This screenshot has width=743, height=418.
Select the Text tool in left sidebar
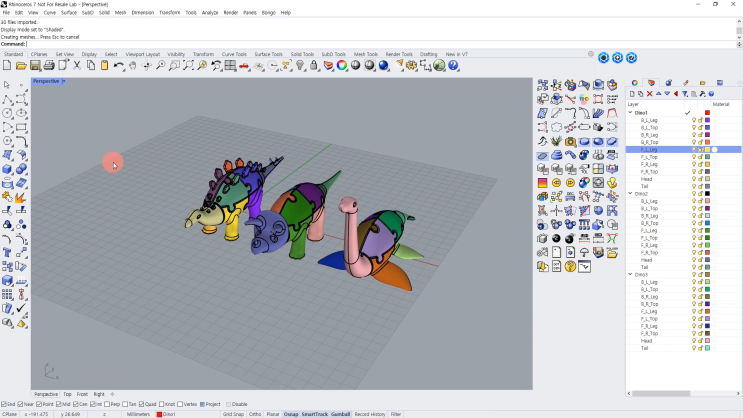pyautogui.click(x=7, y=253)
